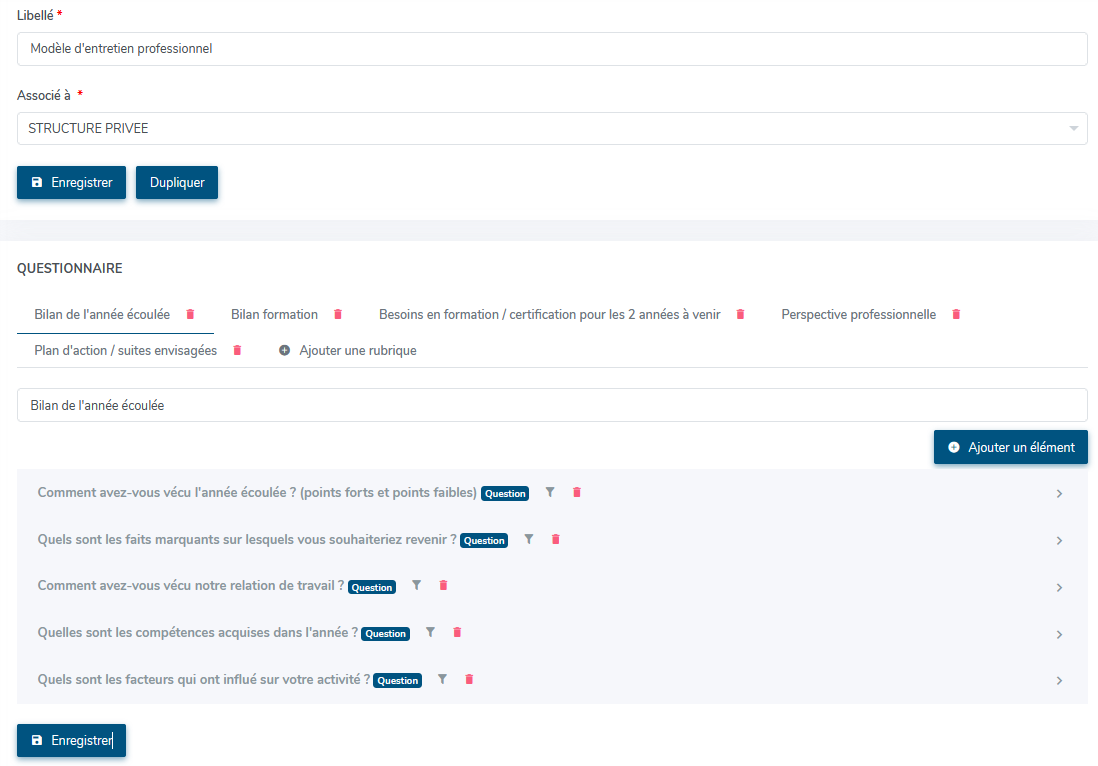Open the 'Associé à' dropdown
Screen dimensions: 1098x766
(552, 128)
